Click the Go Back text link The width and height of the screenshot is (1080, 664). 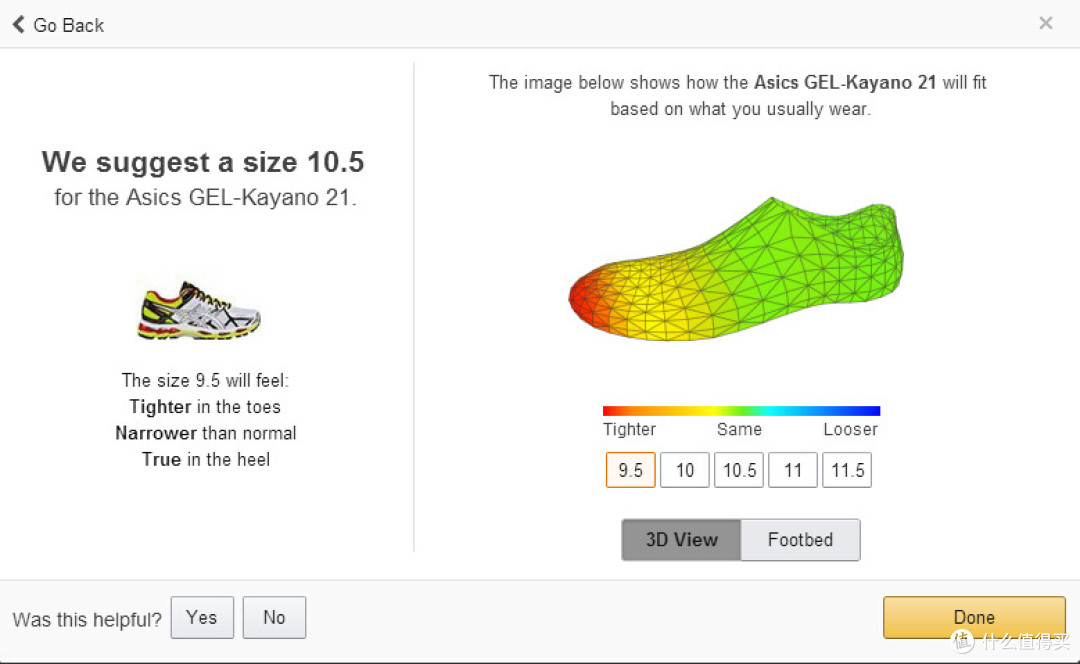click(69, 25)
